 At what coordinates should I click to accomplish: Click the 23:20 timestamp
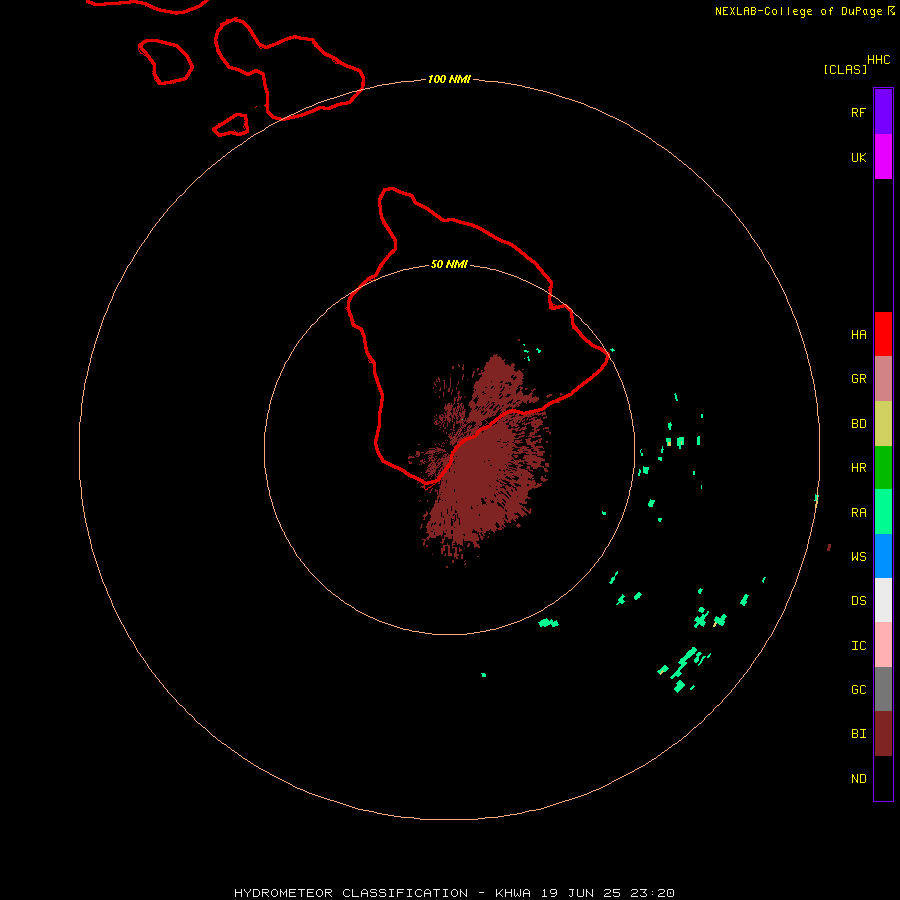click(652, 893)
